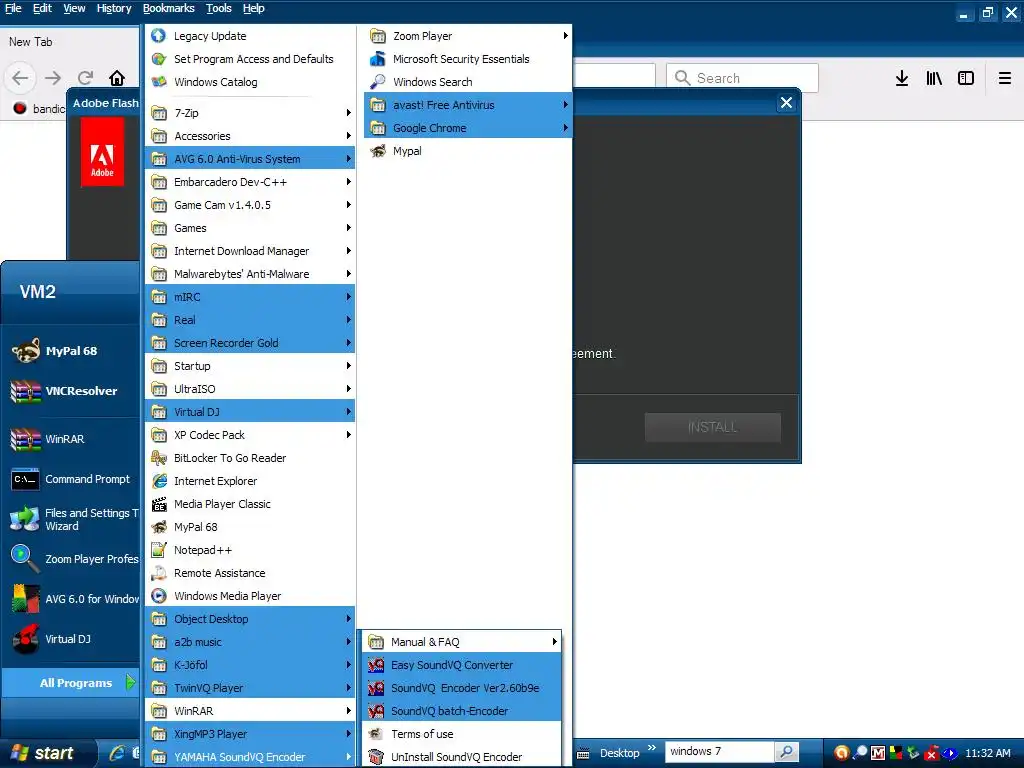Launch Windows Catalog

[250, 82]
